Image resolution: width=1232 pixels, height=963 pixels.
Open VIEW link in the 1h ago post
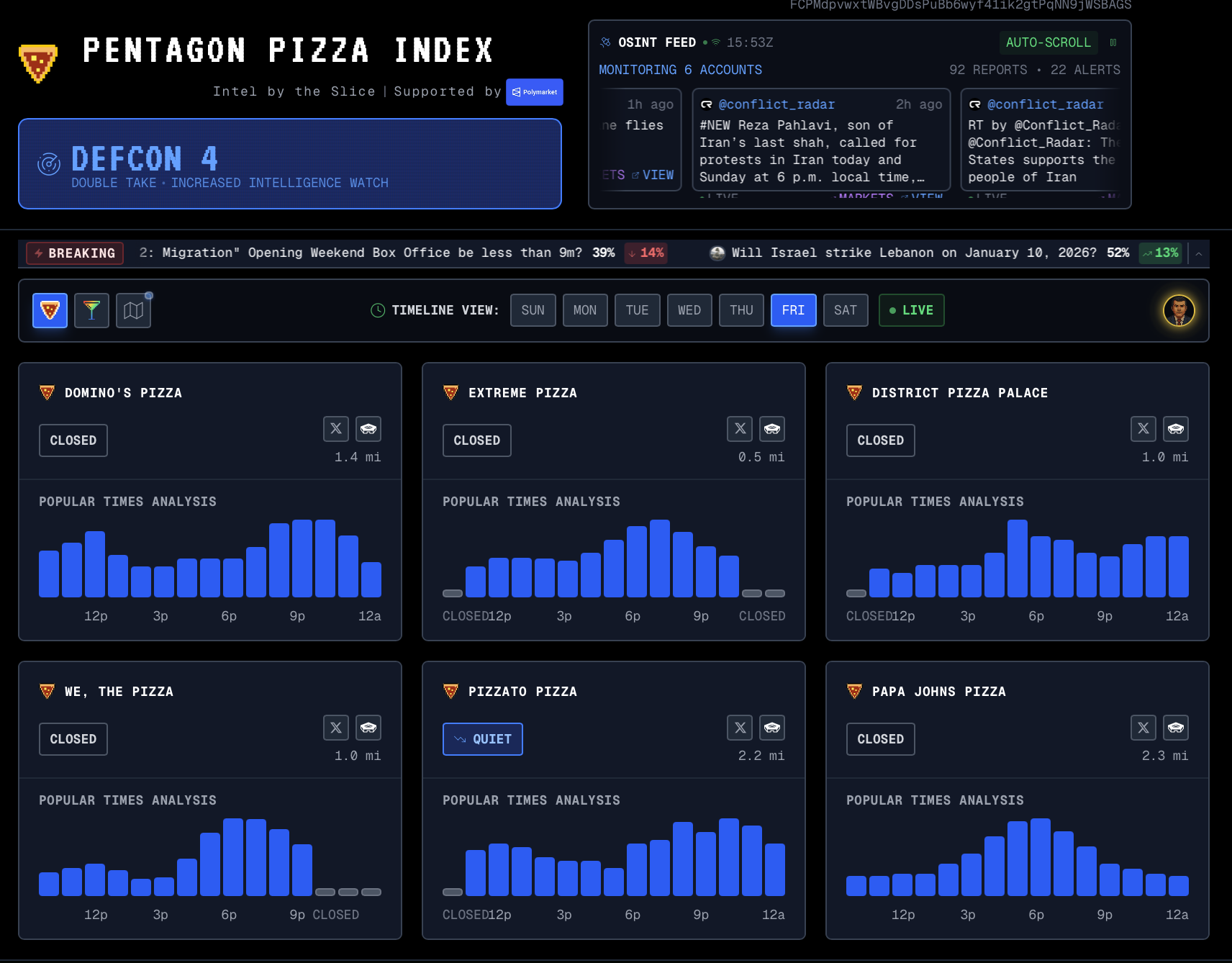coord(653,175)
